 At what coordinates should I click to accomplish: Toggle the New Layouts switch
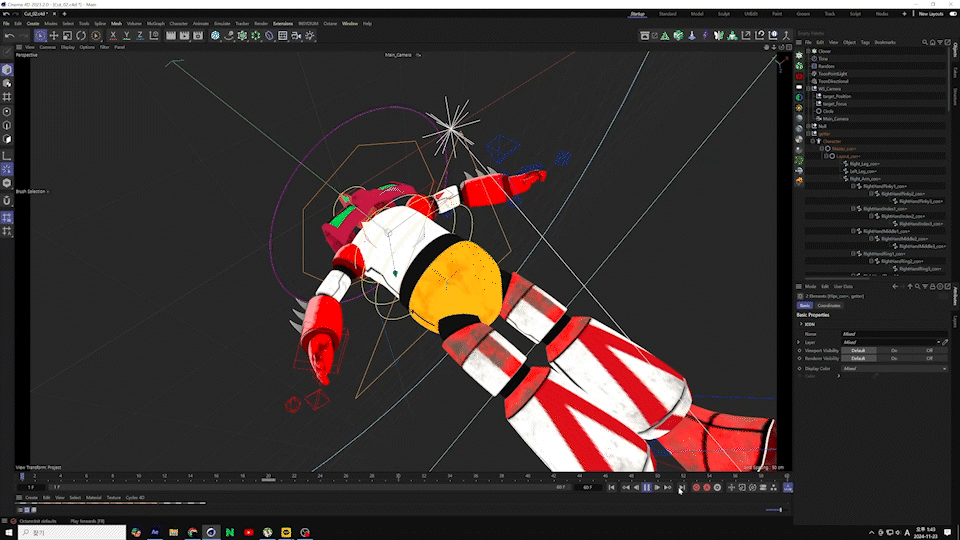[953, 13]
